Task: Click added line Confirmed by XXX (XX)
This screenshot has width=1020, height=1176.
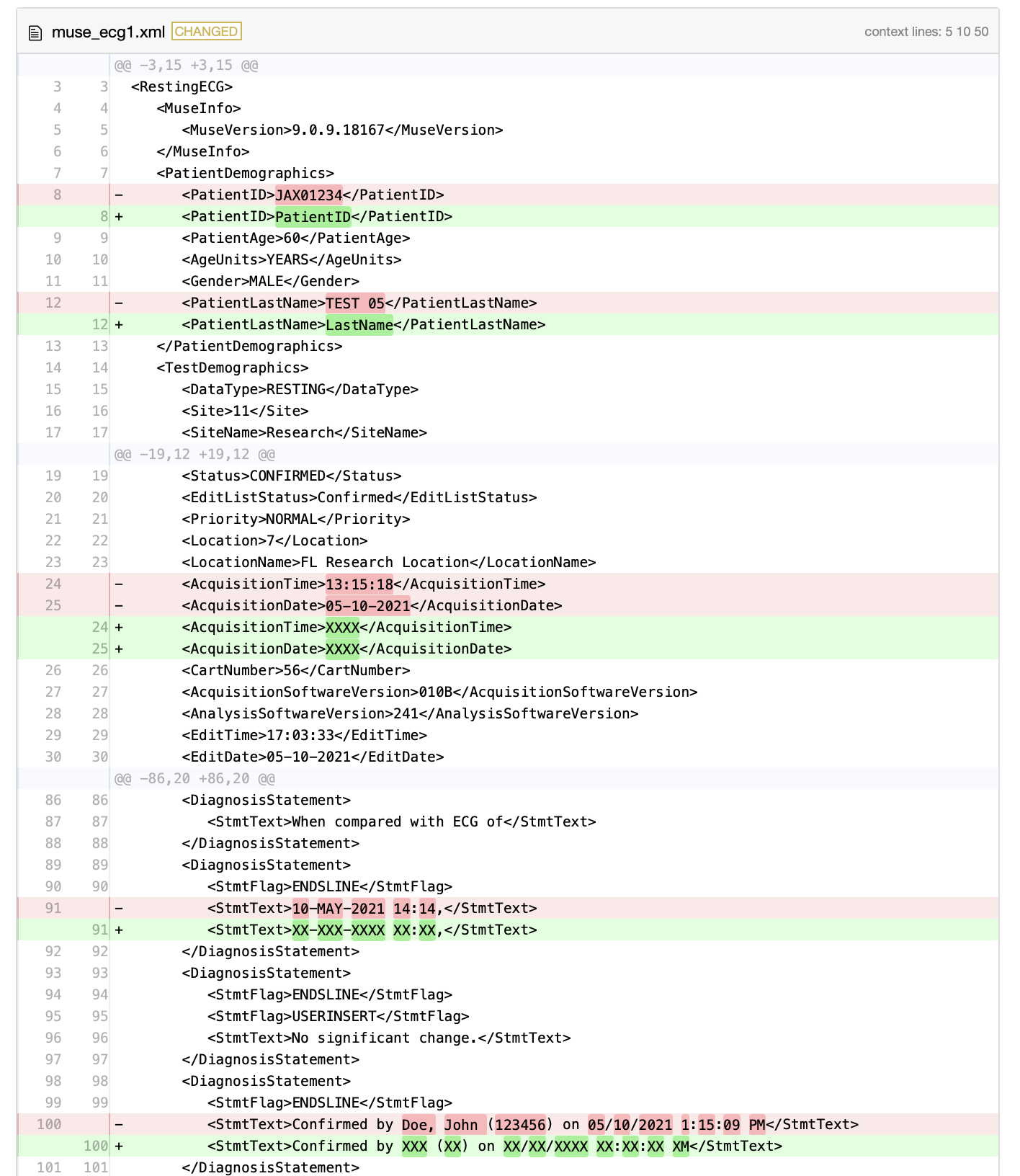Action: (x=495, y=1146)
